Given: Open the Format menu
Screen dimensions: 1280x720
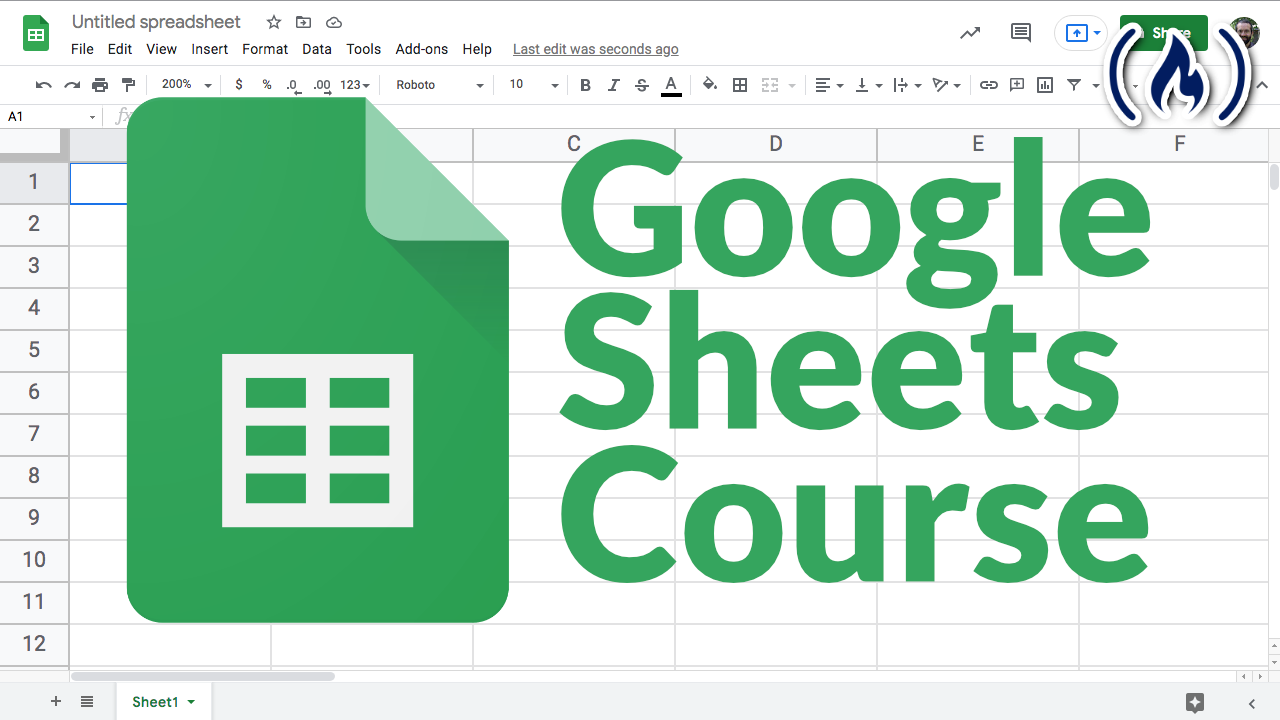Looking at the screenshot, I should point(265,49).
